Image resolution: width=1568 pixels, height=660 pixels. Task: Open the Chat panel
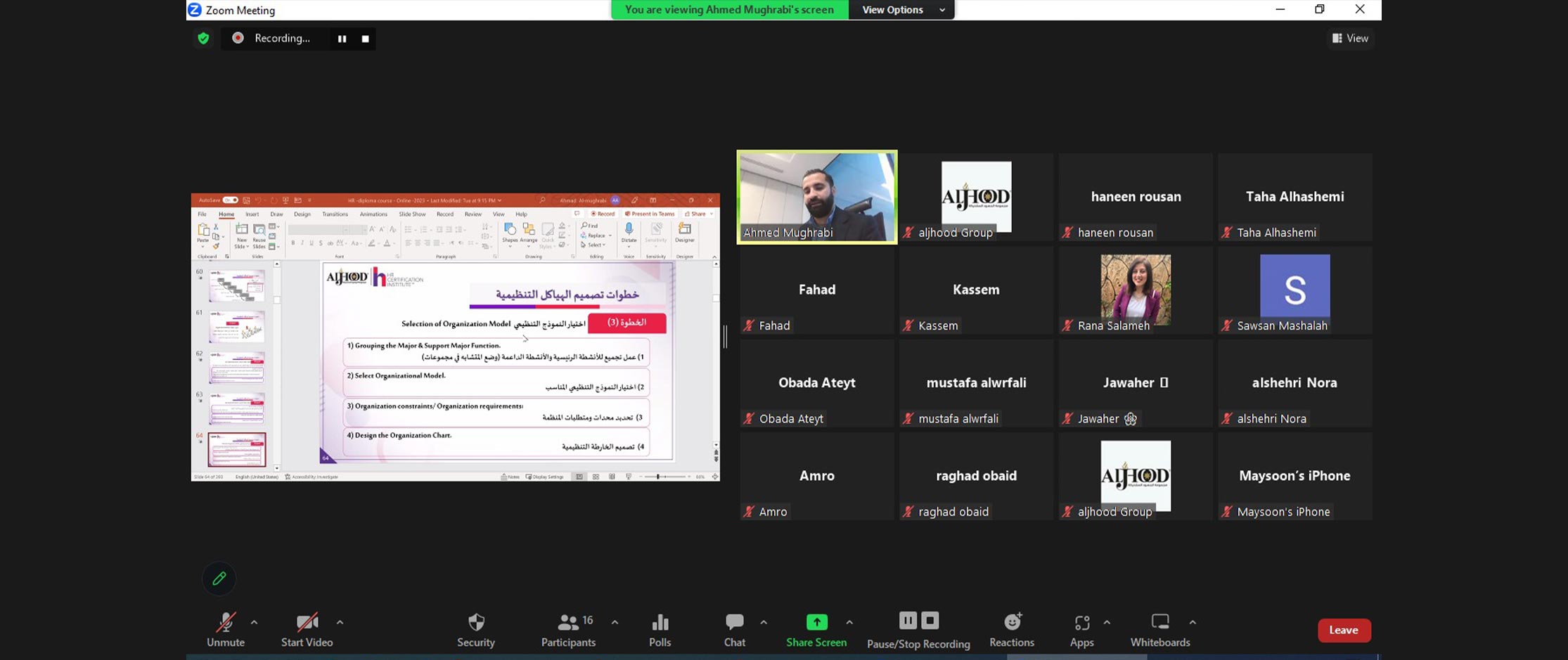pyautogui.click(x=734, y=630)
